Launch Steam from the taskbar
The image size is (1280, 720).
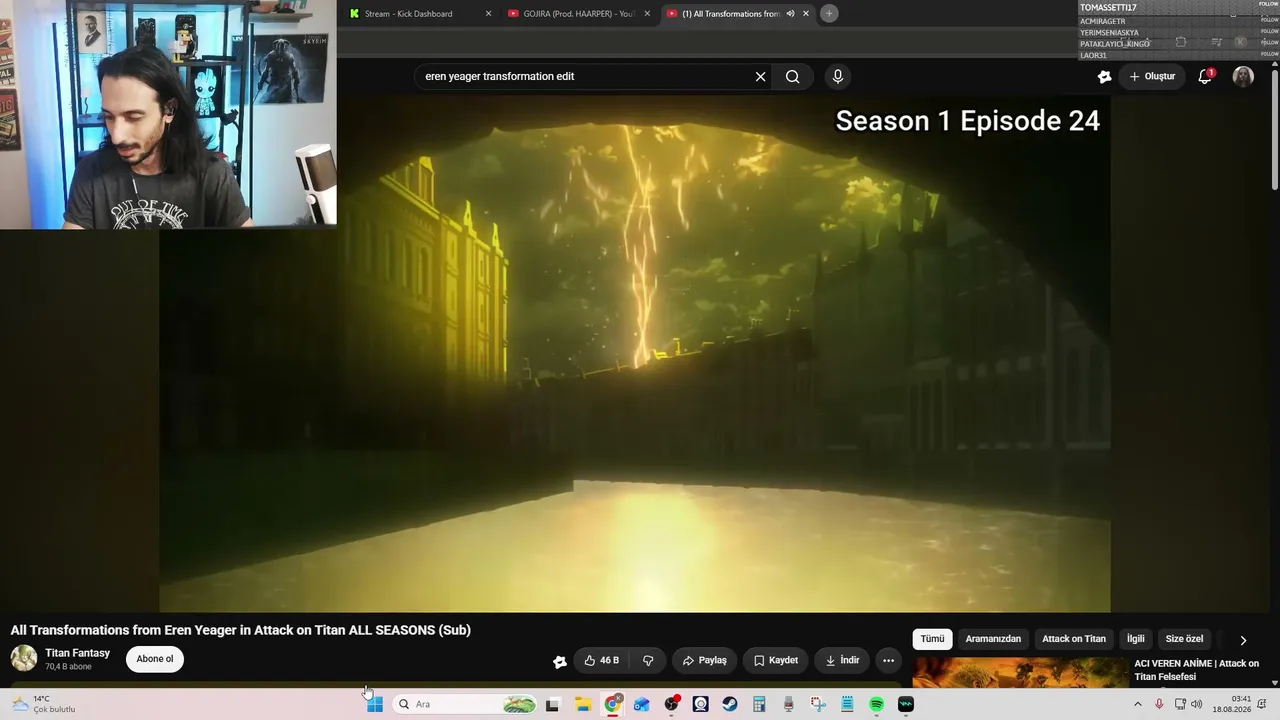(730, 704)
